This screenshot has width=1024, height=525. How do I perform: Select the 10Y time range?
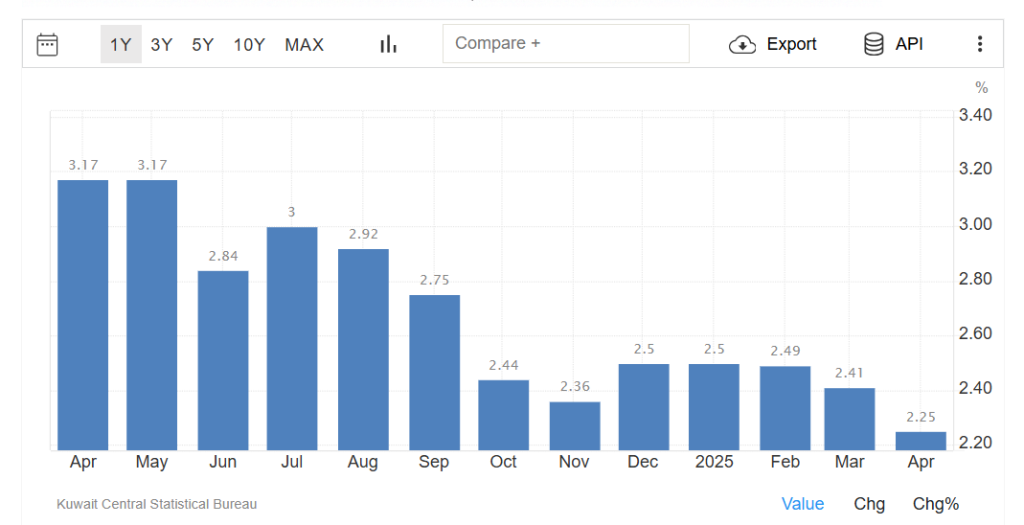249,44
